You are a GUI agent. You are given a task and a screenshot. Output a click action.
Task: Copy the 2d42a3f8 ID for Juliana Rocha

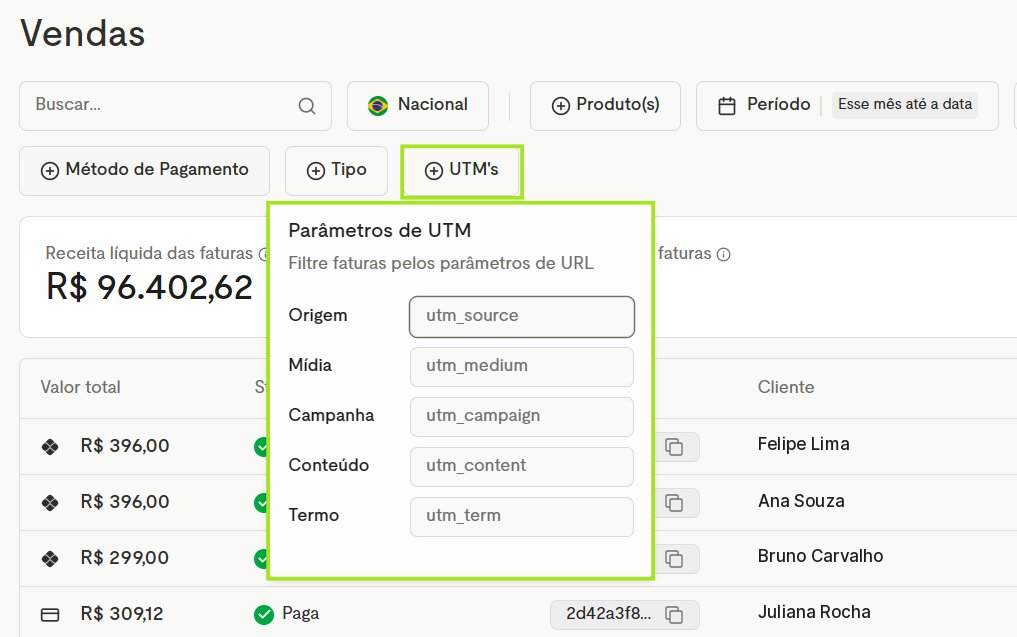pos(675,614)
